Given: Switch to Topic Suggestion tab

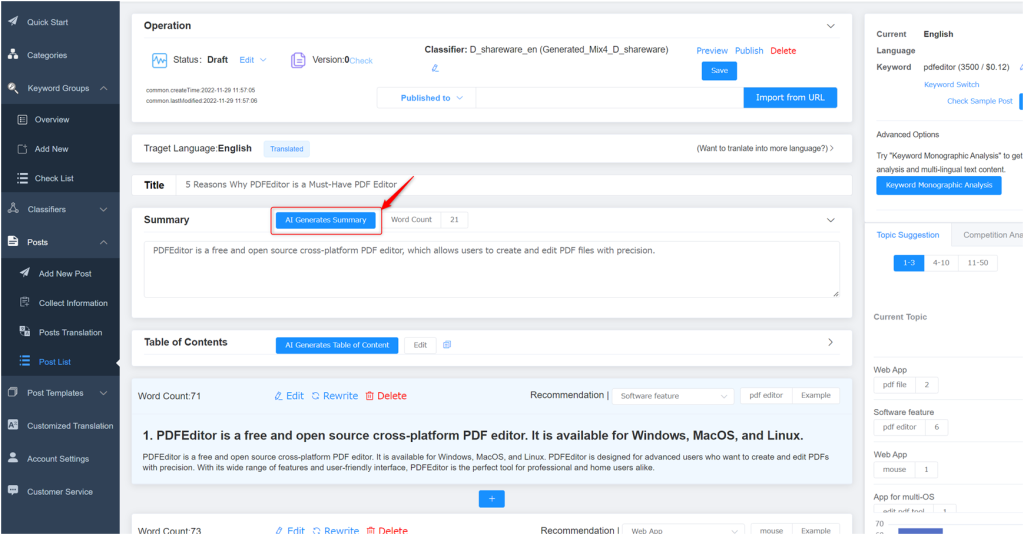Looking at the screenshot, I should pos(908,235).
